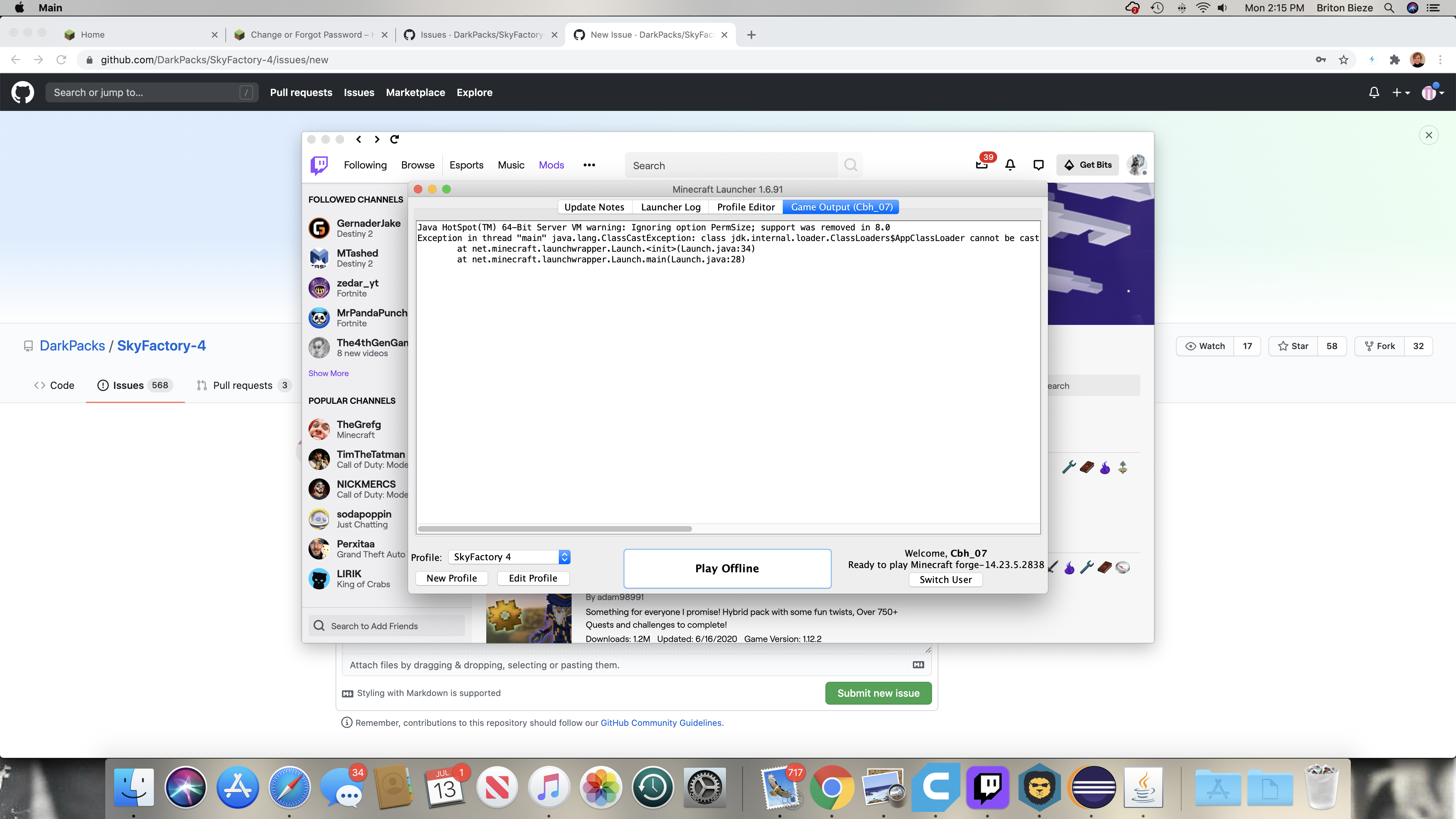
Task: Click horizontal scrollbar in game output
Action: pyautogui.click(x=555, y=529)
